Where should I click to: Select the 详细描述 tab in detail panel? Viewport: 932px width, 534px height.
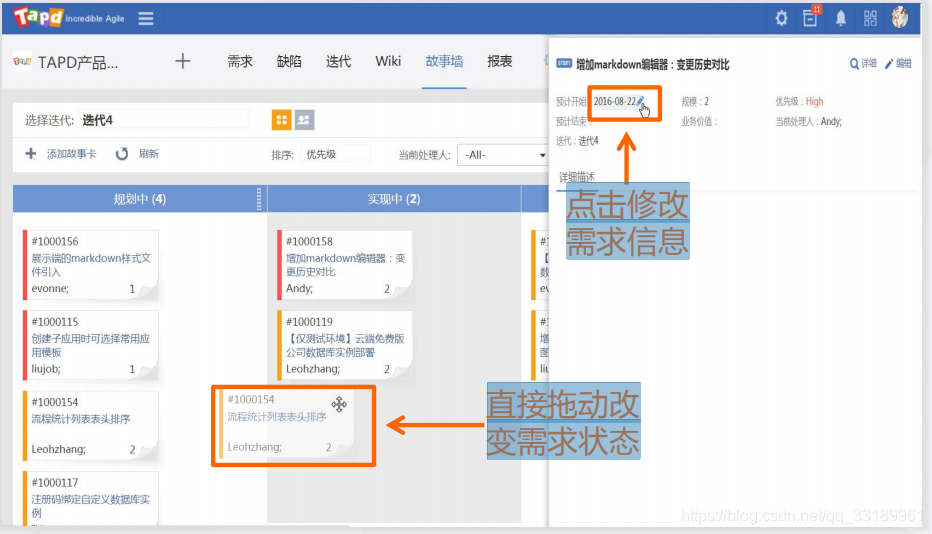(x=577, y=177)
